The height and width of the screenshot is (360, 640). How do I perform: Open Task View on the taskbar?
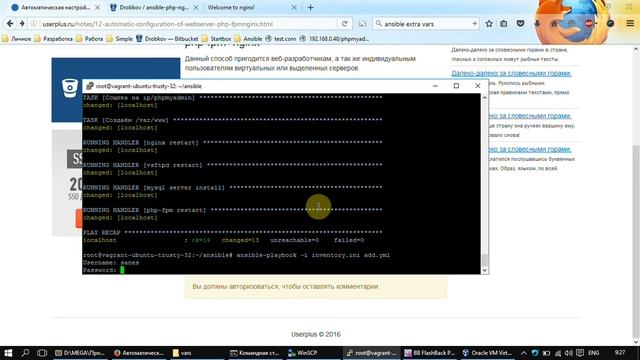click(x=42, y=353)
